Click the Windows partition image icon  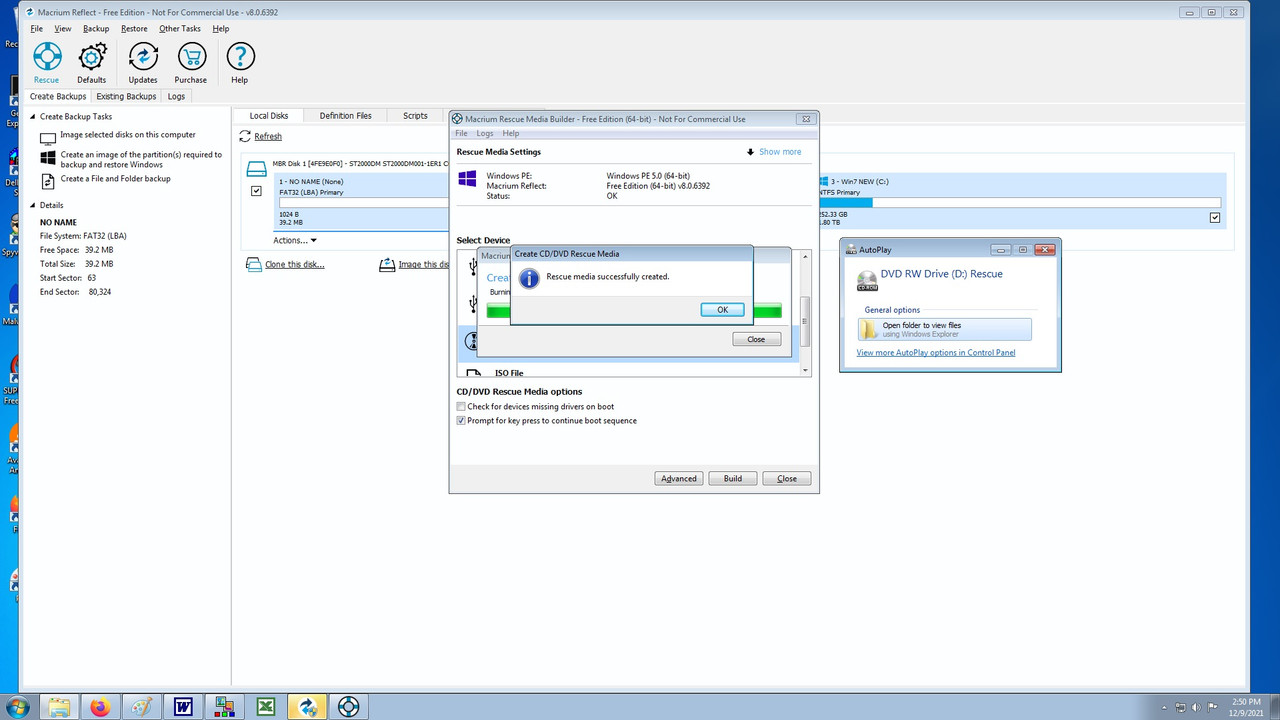tap(48, 158)
